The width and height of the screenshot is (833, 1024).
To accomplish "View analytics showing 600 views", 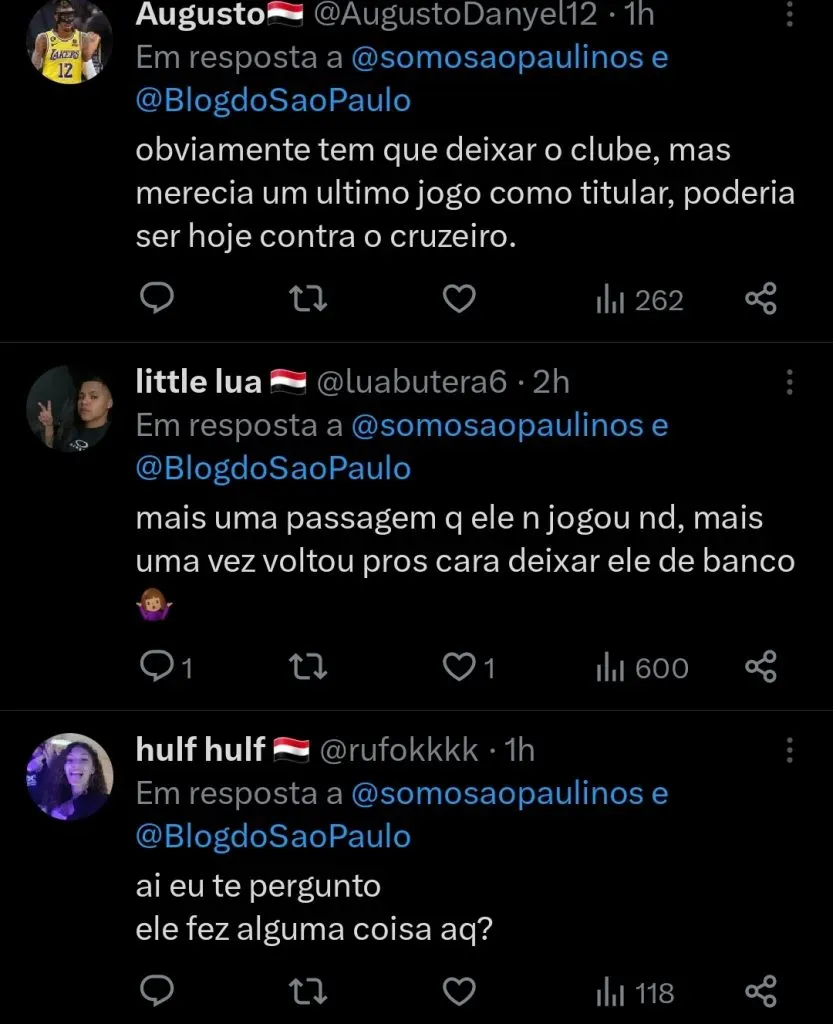I will [643, 668].
